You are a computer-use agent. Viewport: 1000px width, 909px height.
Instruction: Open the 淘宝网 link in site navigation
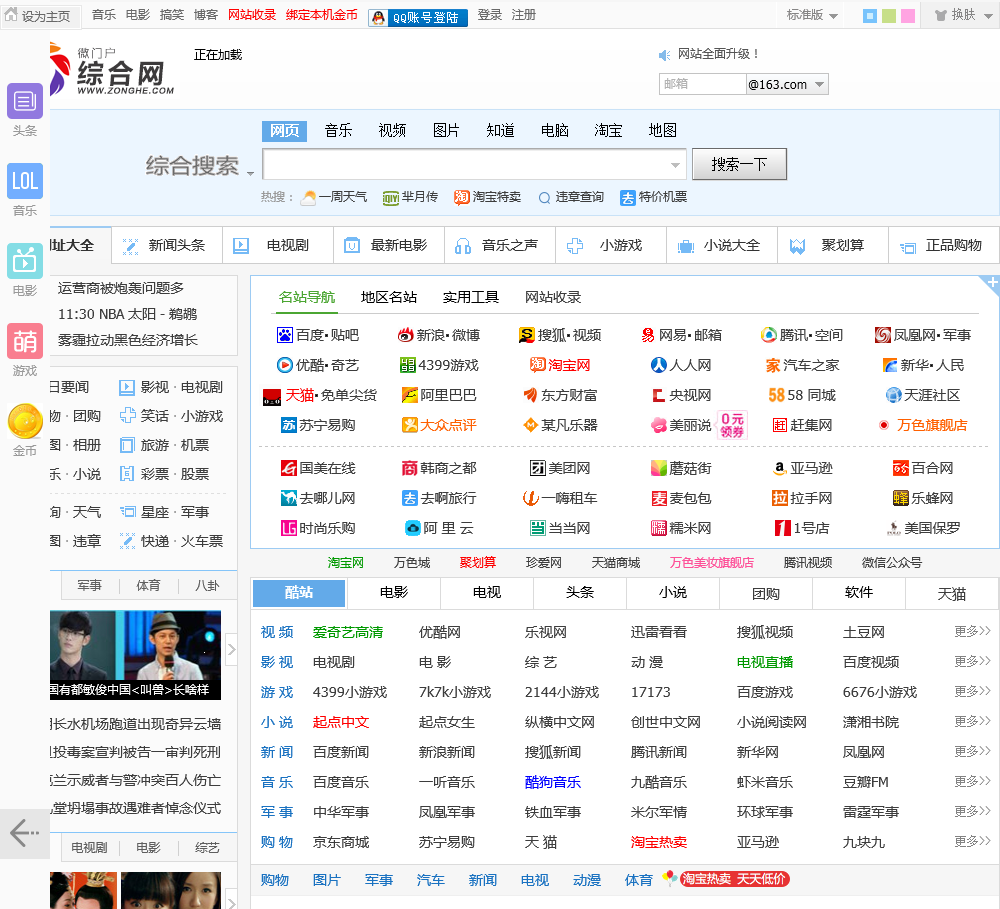tap(560, 366)
